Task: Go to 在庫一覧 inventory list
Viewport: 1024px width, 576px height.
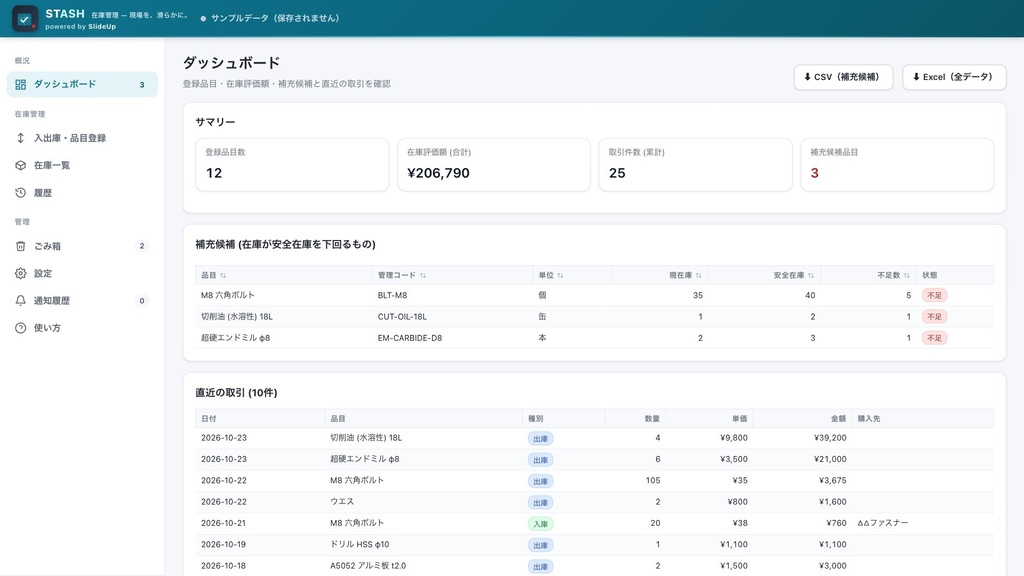Action: click(82, 165)
